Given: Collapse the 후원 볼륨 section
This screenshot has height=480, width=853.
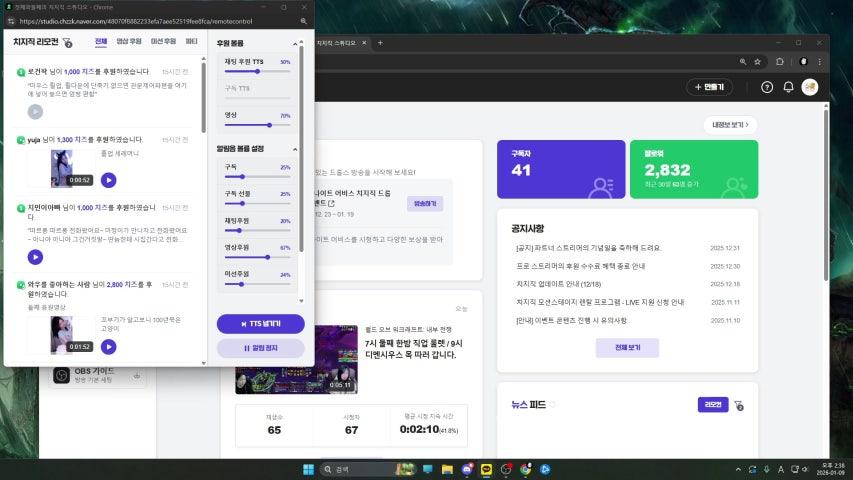Looking at the screenshot, I should click(295, 44).
